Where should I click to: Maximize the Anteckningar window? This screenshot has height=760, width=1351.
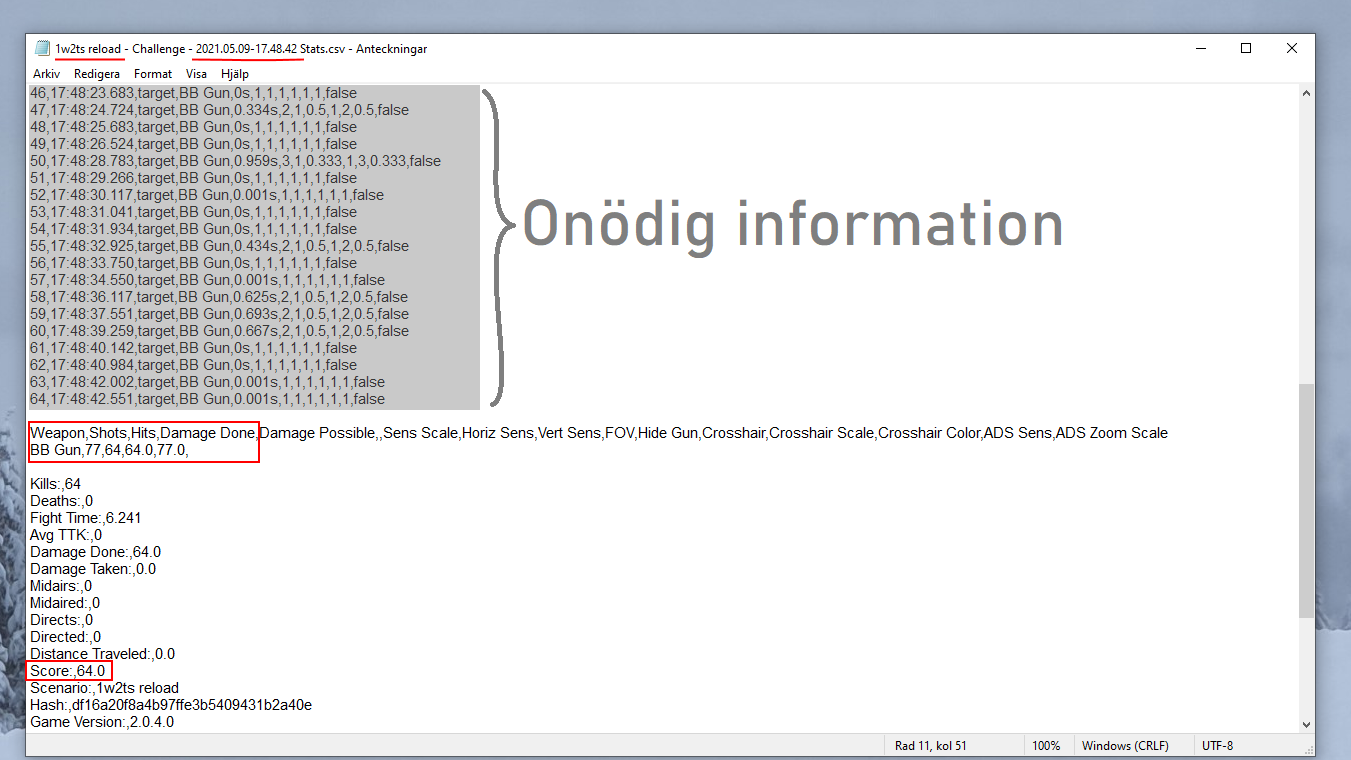[x=1246, y=48]
